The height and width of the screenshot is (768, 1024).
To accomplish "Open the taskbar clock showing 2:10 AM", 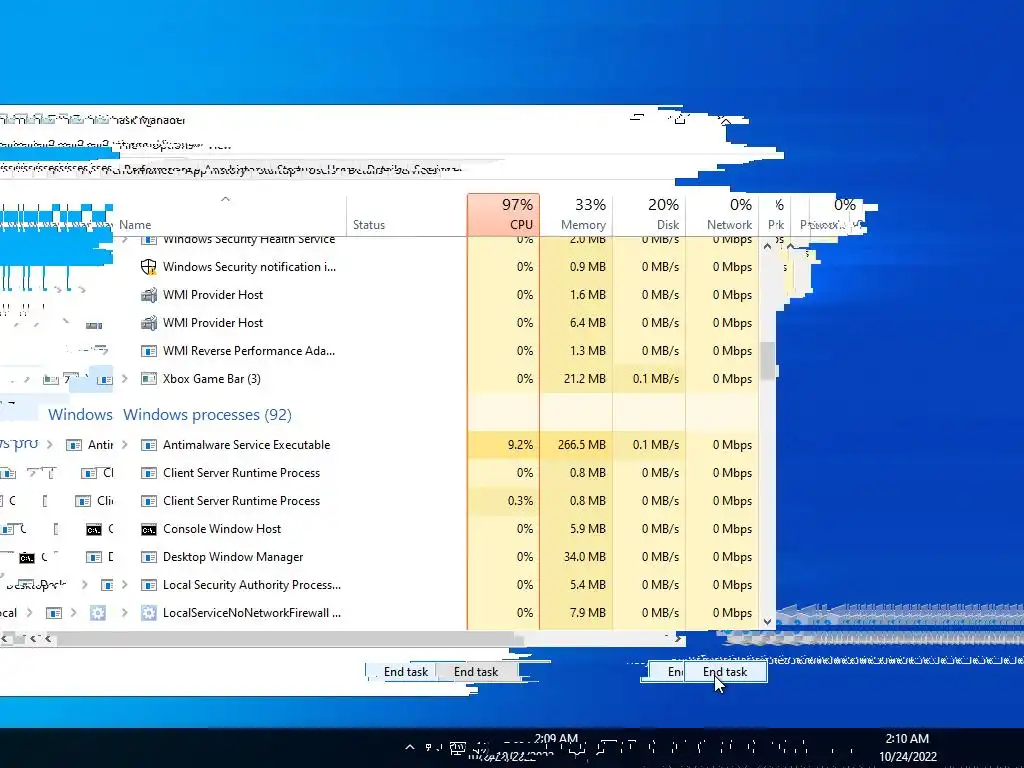I will (x=907, y=748).
